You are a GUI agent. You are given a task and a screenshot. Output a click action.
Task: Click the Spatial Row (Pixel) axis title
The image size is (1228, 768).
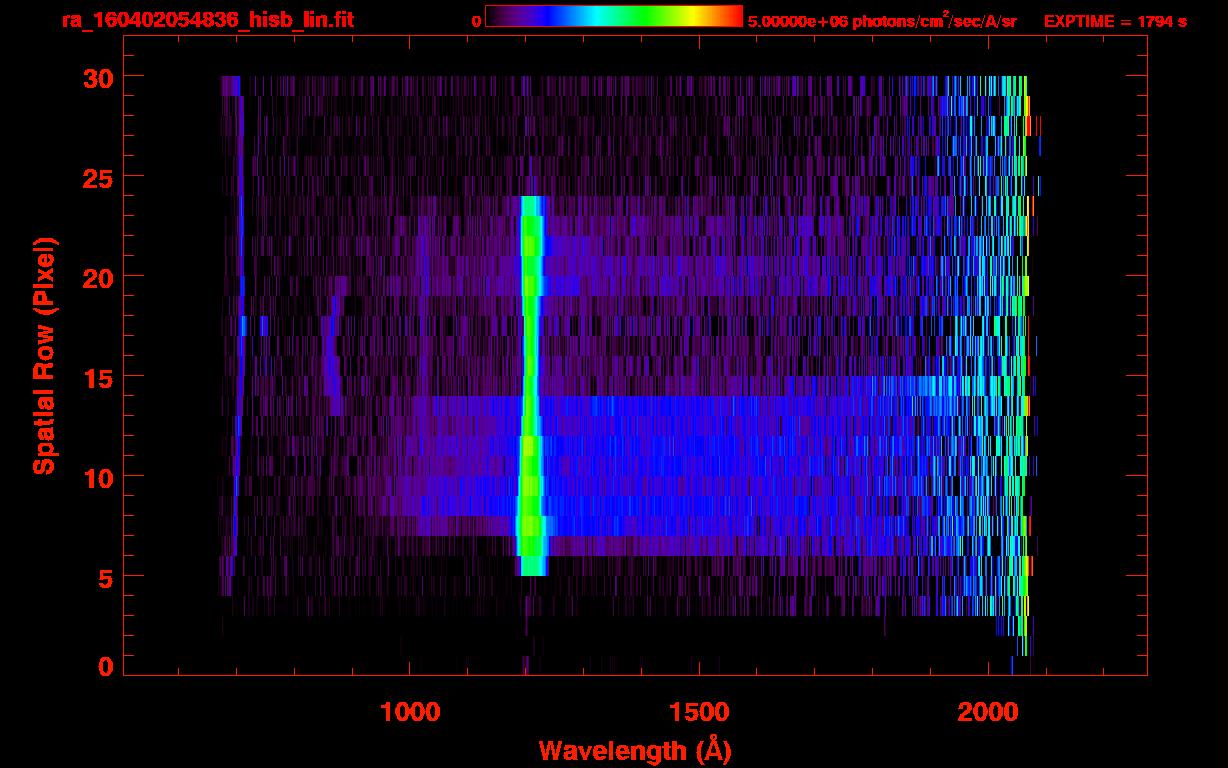pyautogui.click(x=43, y=355)
